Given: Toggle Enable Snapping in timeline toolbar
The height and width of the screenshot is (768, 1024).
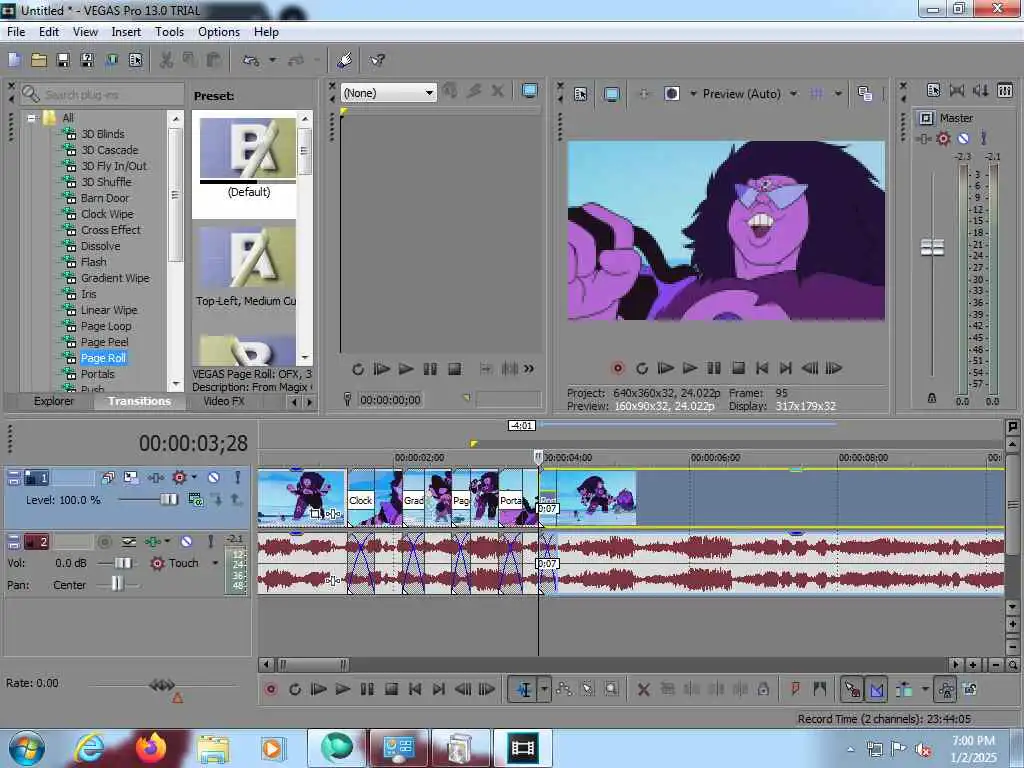Looking at the screenshot, I should coord(852,689).
